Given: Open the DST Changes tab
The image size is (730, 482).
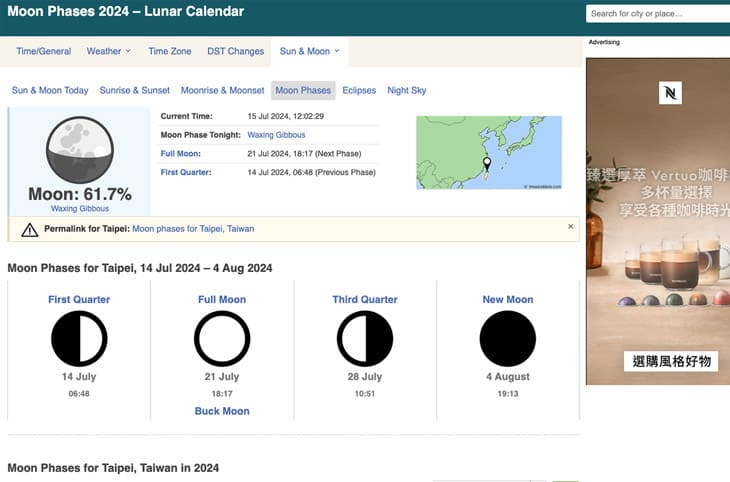Looking at the screenshot, I should click(236, 51).
